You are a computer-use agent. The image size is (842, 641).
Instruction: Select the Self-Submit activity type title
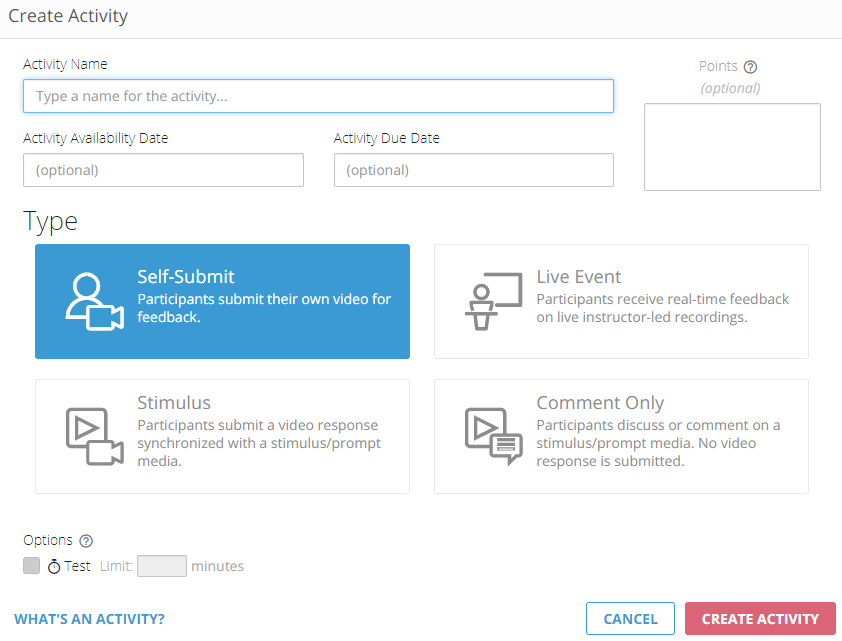pyautogui.click(x=186, y=277)
